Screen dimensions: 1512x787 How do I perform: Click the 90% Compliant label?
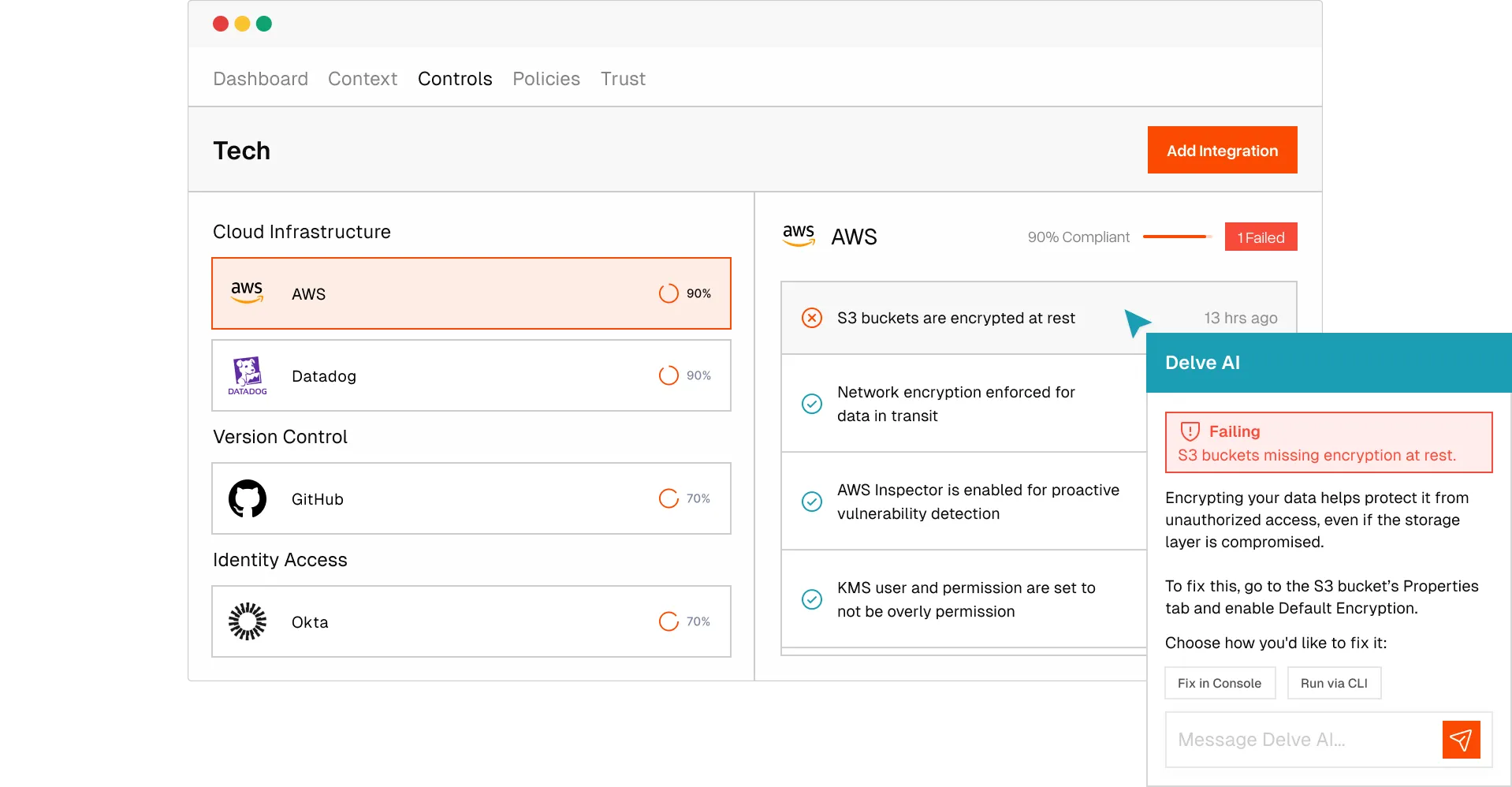[x=1078, y=237]
